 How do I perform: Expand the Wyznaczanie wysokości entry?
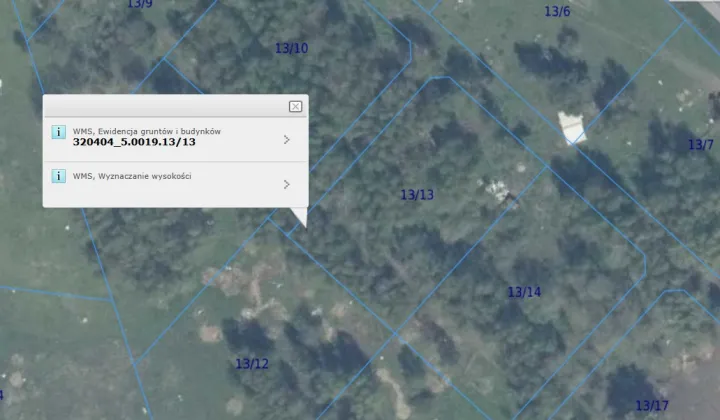[287, 185]
